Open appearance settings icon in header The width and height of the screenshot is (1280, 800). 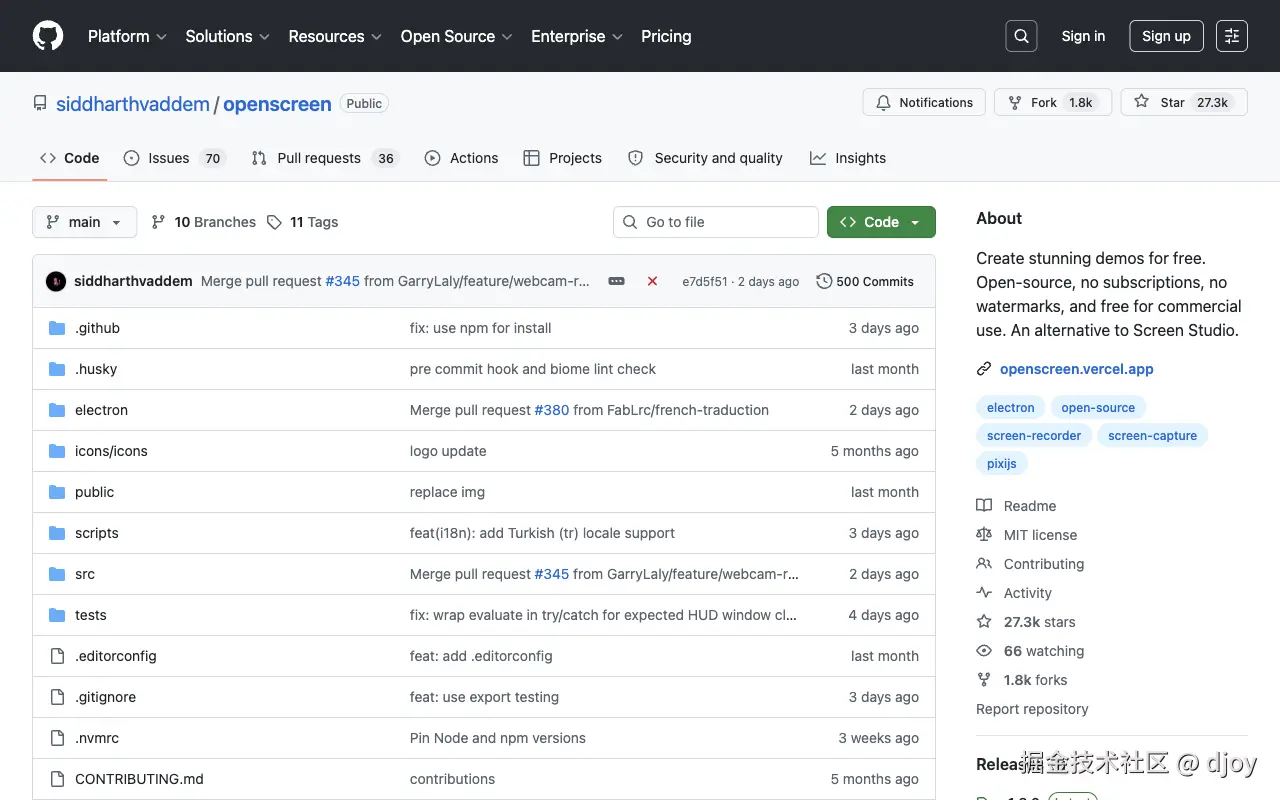pyautogui.click(x=1232, y=36)
